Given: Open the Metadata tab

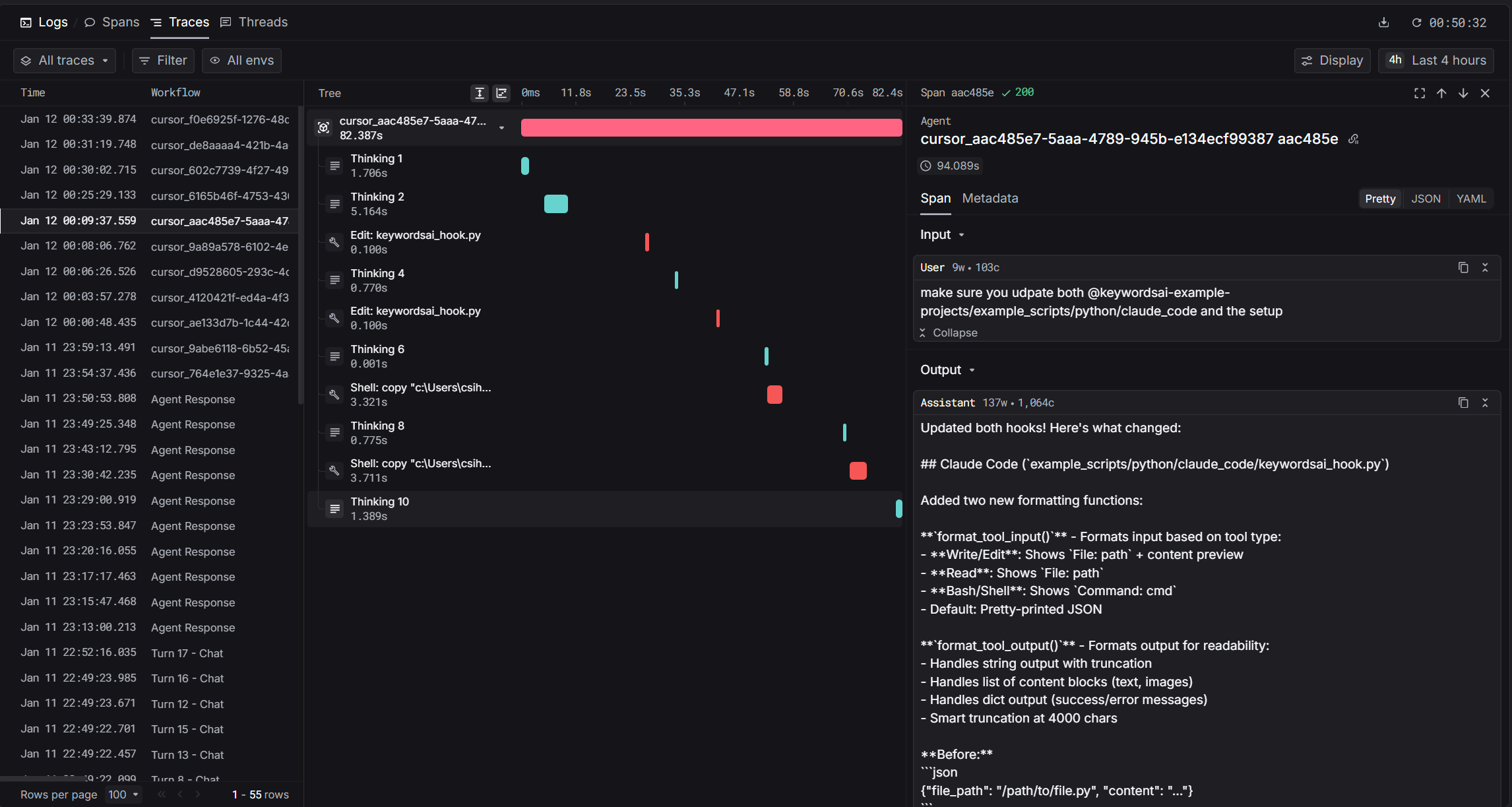Looking at the screenshot, I should click(990, 199).
